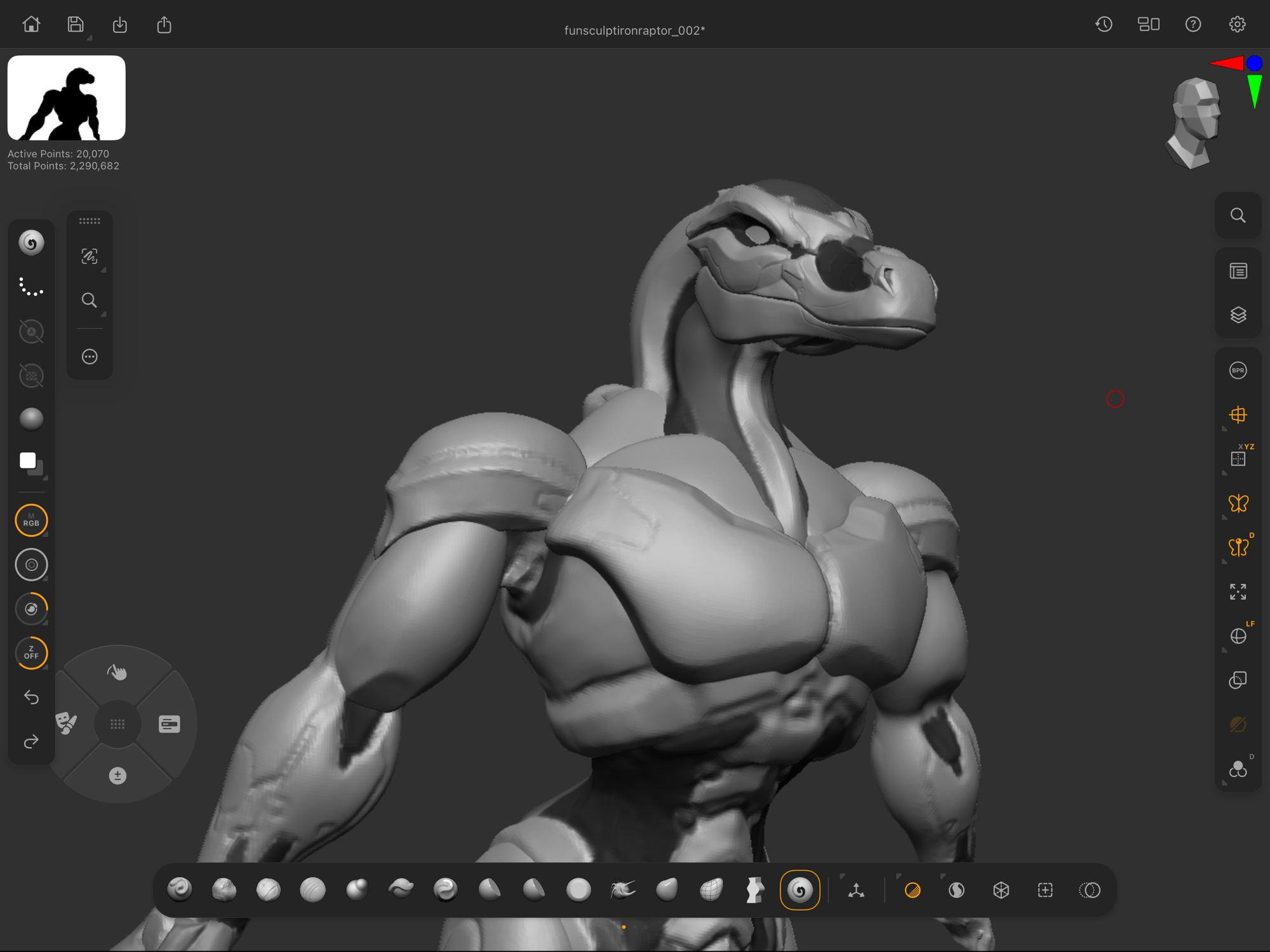Image resolution: width=1270 pixels, height=952 pixels.
Task: Expand the color swatch picker corner arrow
Action: tap(45, 478)
